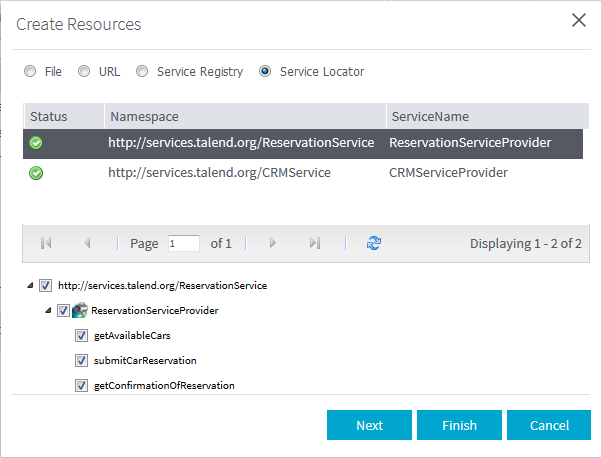Select the Service Registry radio option
This screenshot has height=458, width=601.
pyautogui.click(x=142, y=72)
